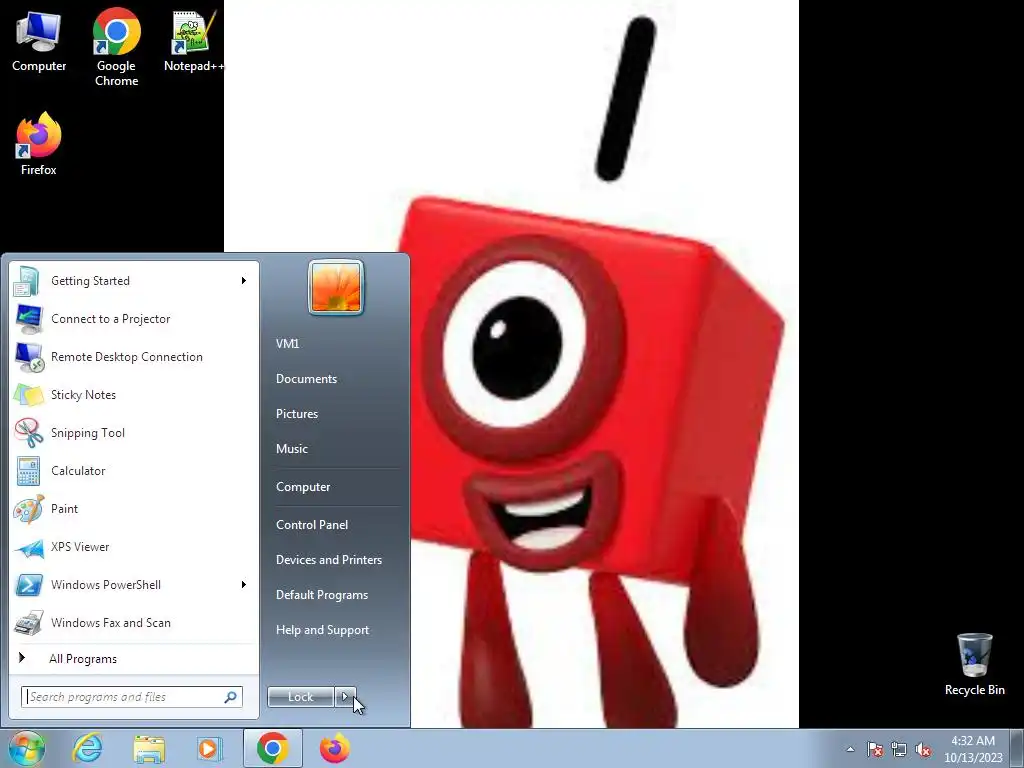Open the Sticky Notes icon
Viewport: 1024px width, 768px height.
coord(27,394)
